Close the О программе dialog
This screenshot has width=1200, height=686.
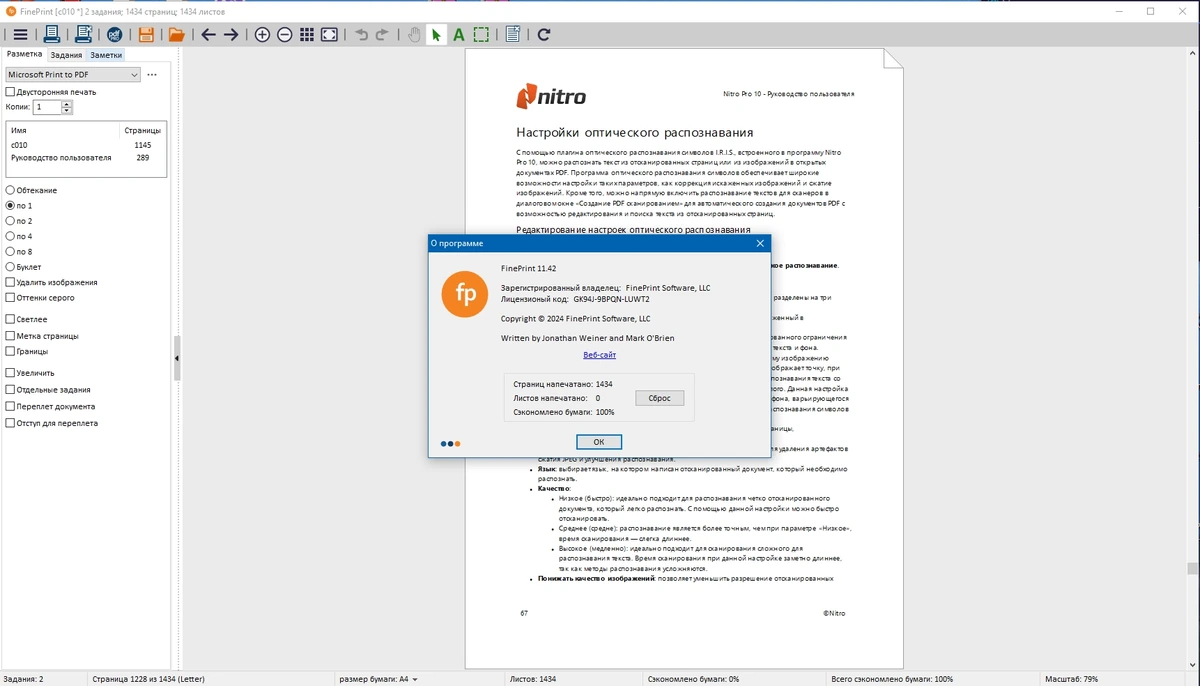tap(760, 243)
